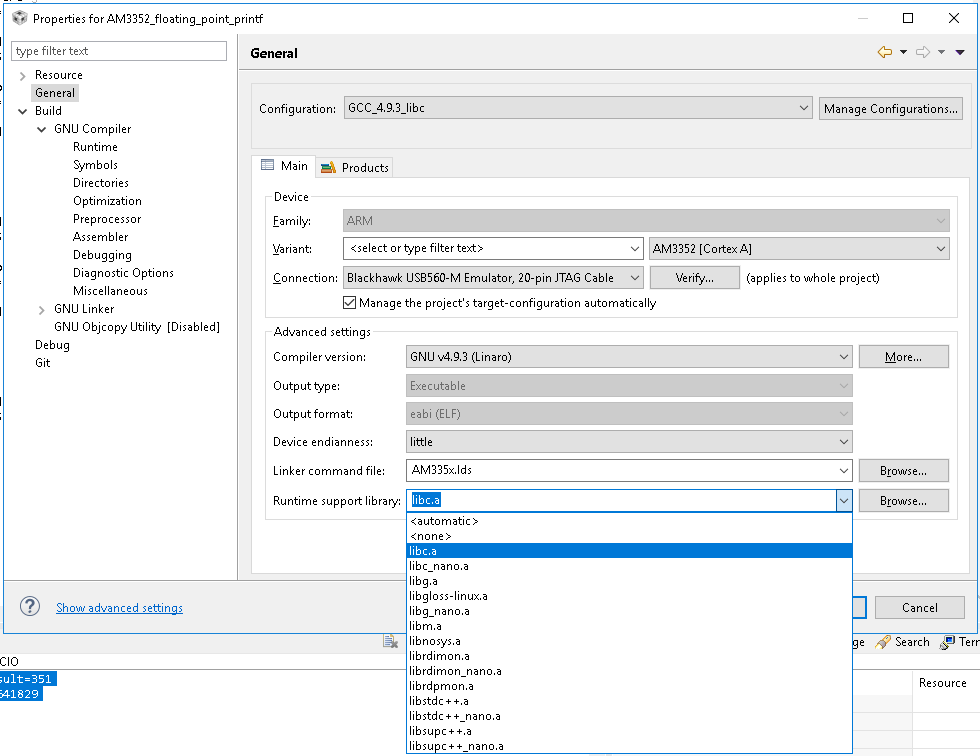The width and height of the screenshot is (980, 756).
Task: Open the dialog view menu triangle
Action: click(960, 53)
